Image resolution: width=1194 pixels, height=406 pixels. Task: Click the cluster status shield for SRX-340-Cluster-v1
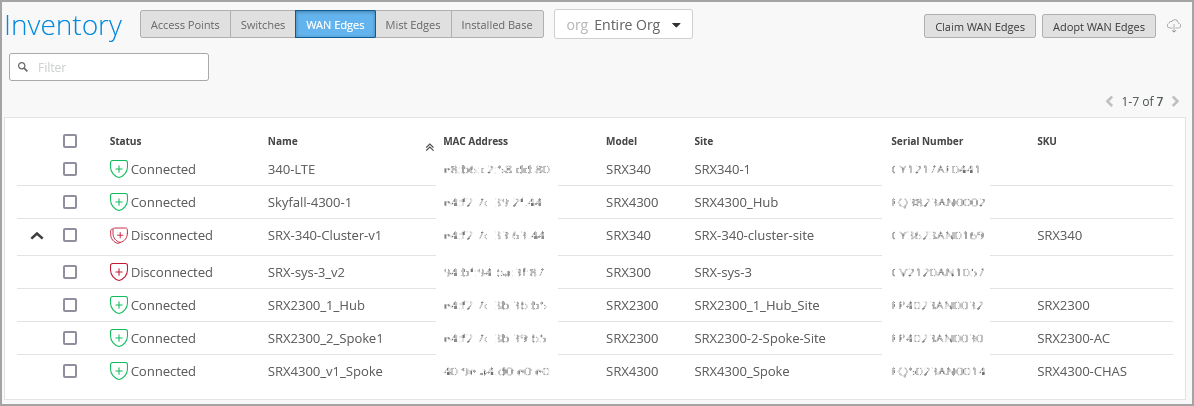(119, 236)
